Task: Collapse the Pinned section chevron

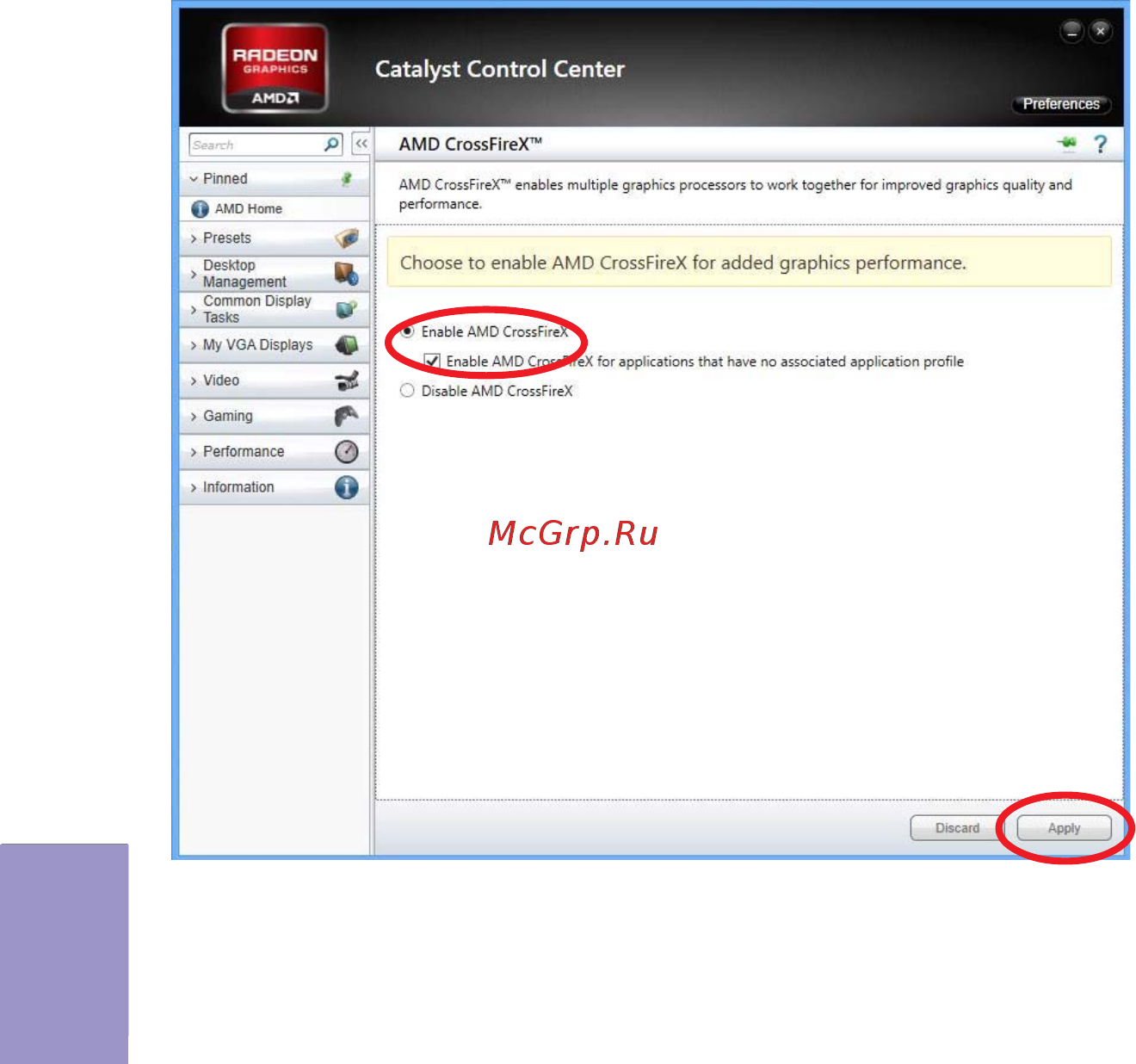Action: pos(194,179)
